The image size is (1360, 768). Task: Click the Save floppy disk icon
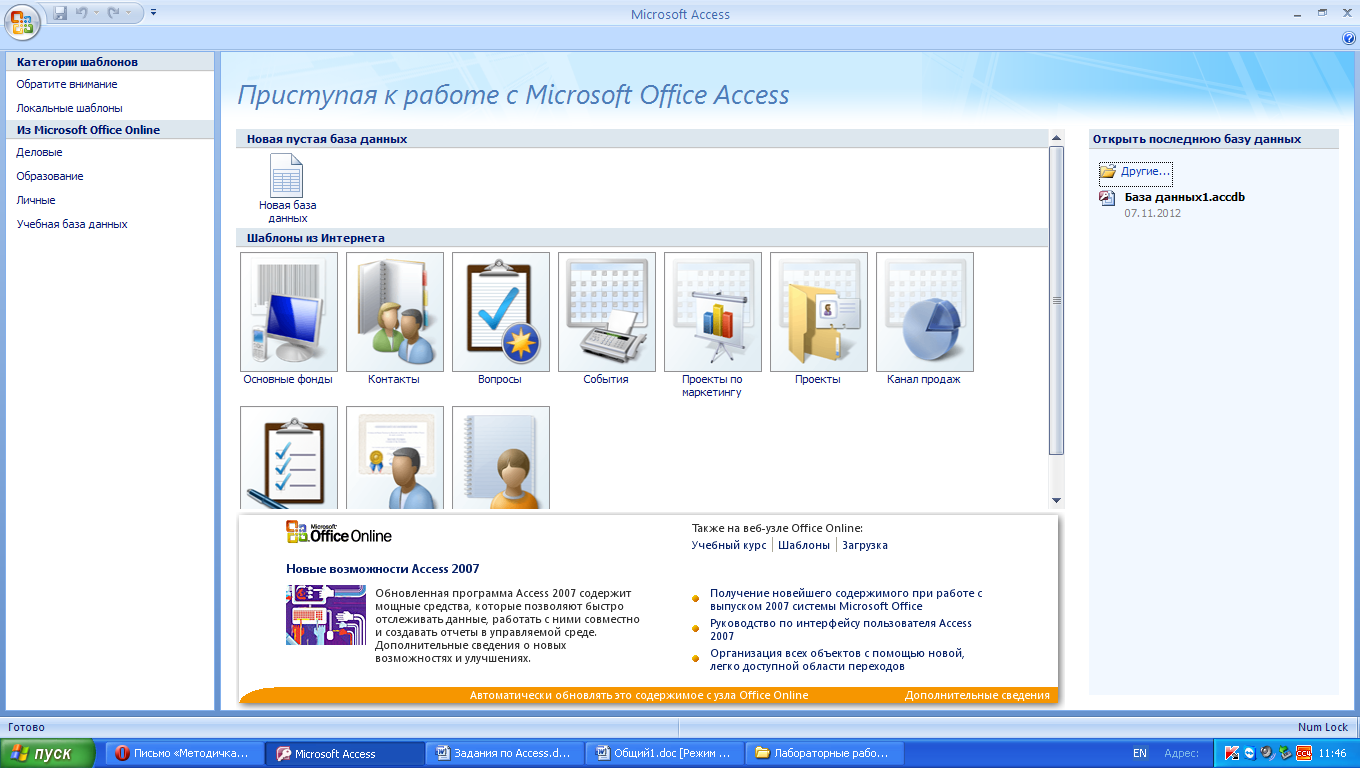tap(61, 14)
